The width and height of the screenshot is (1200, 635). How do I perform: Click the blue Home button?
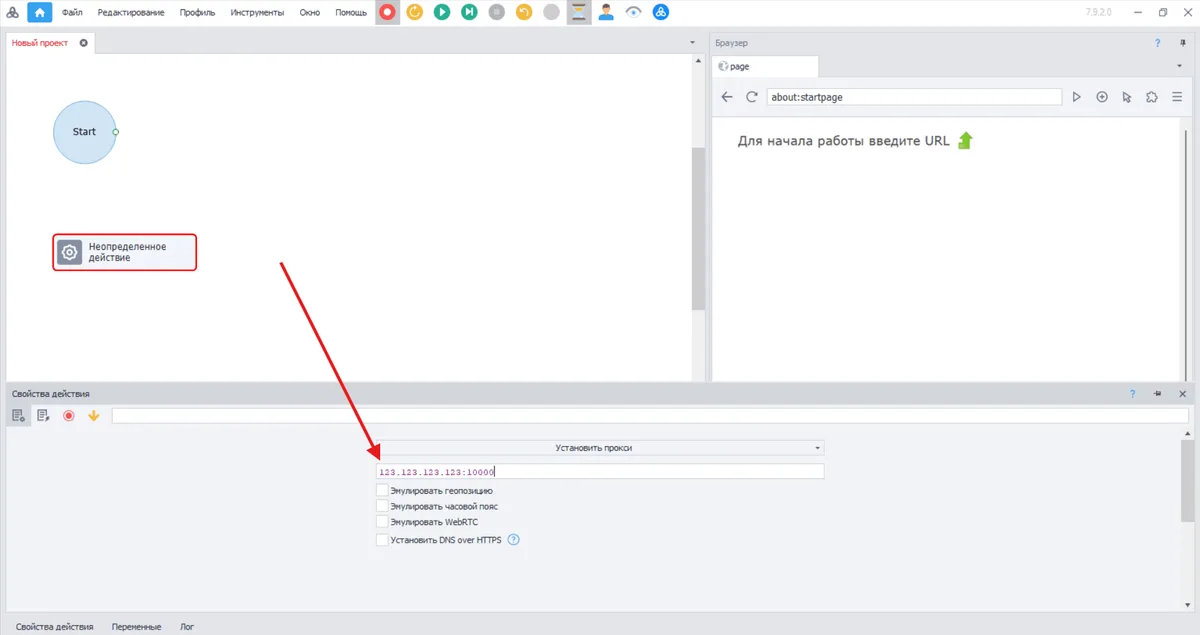(40, 13)
